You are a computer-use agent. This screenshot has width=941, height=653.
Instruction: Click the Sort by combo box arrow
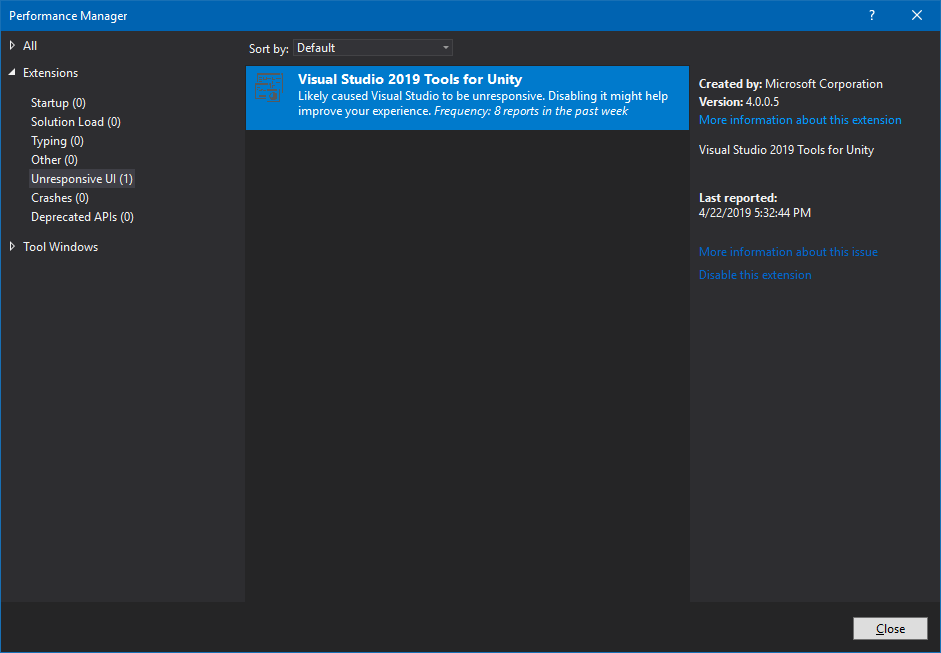click(x=445, y=47)
